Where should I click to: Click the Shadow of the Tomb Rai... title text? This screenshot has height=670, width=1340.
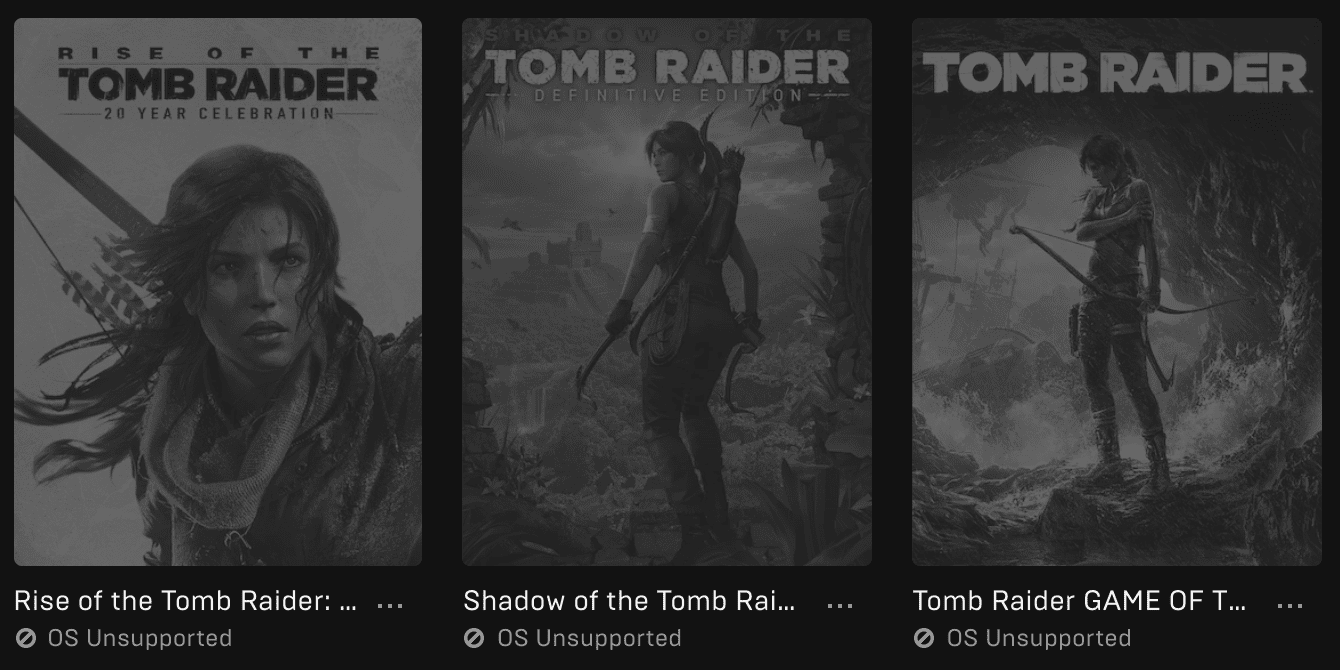[630, 601]
